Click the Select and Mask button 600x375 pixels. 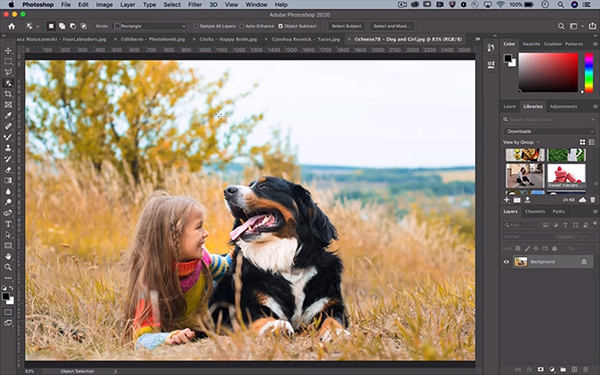pyautogui.click(x=392, y=26)
